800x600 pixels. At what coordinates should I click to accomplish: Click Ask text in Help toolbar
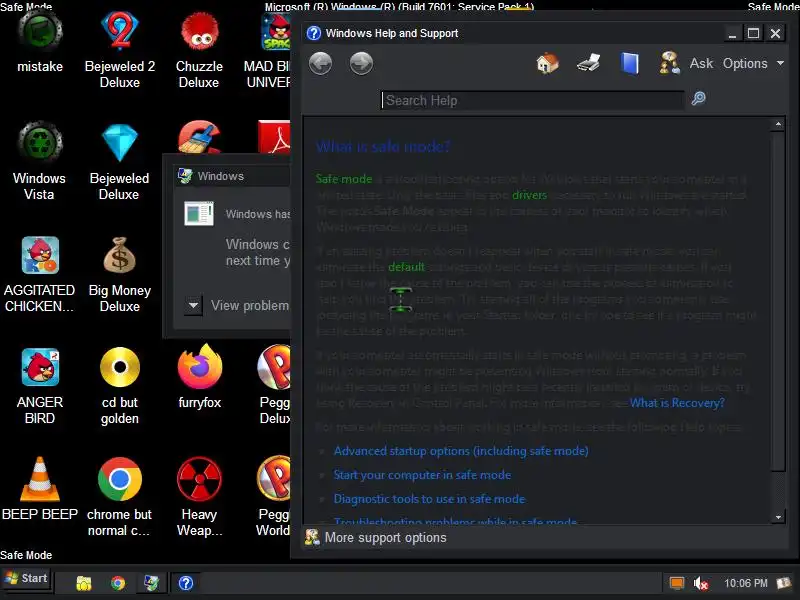click(x=702, y=64)
